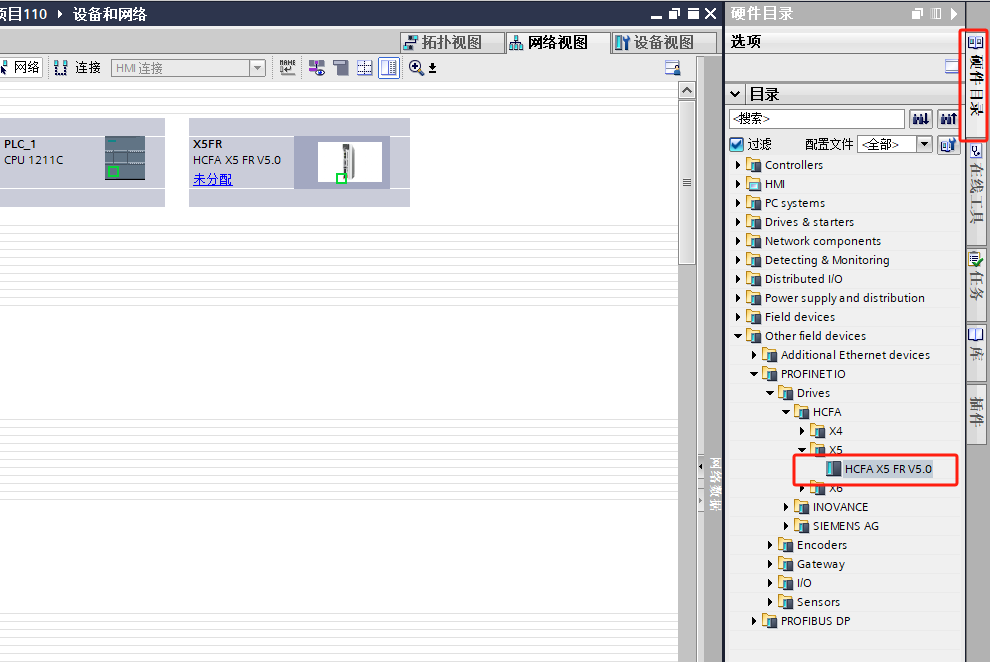Viewport: 990px width, 662px height.
Task: Expand the PC systems folder
Action: (738, 203)
